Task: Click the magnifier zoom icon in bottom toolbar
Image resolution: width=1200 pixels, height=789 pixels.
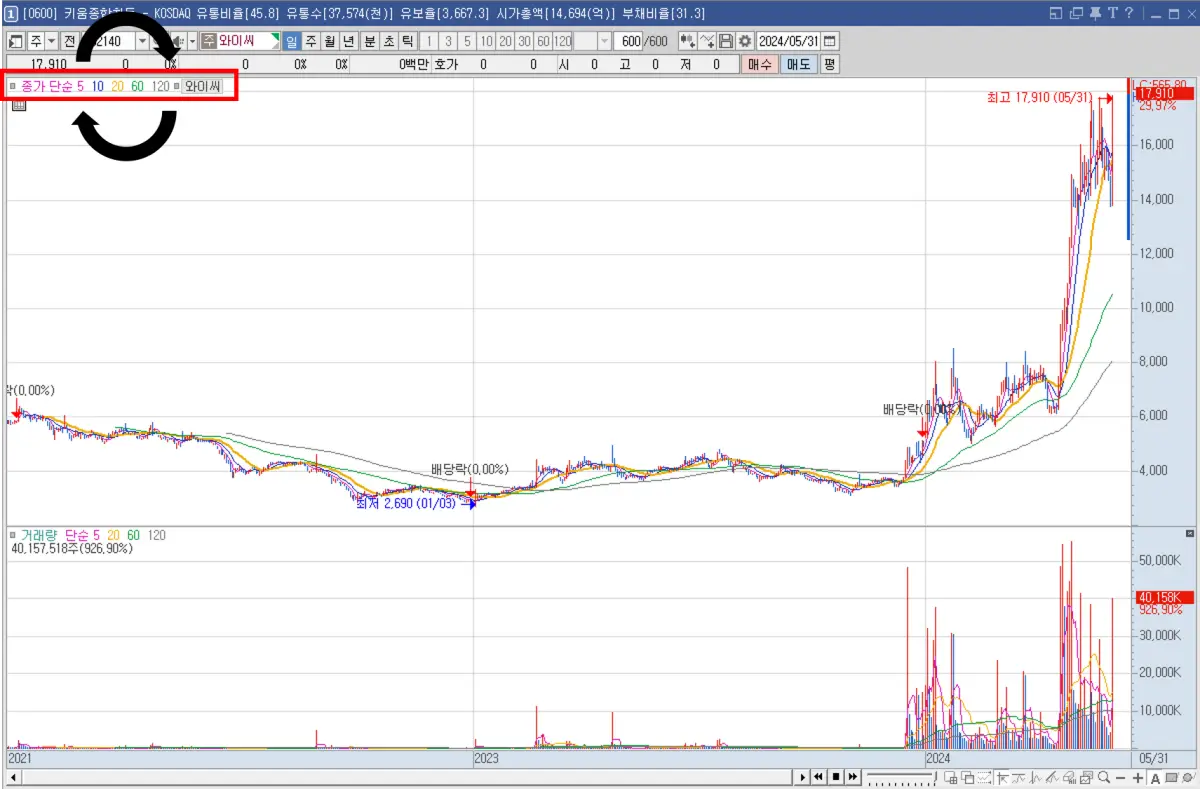Action: 1104,777
